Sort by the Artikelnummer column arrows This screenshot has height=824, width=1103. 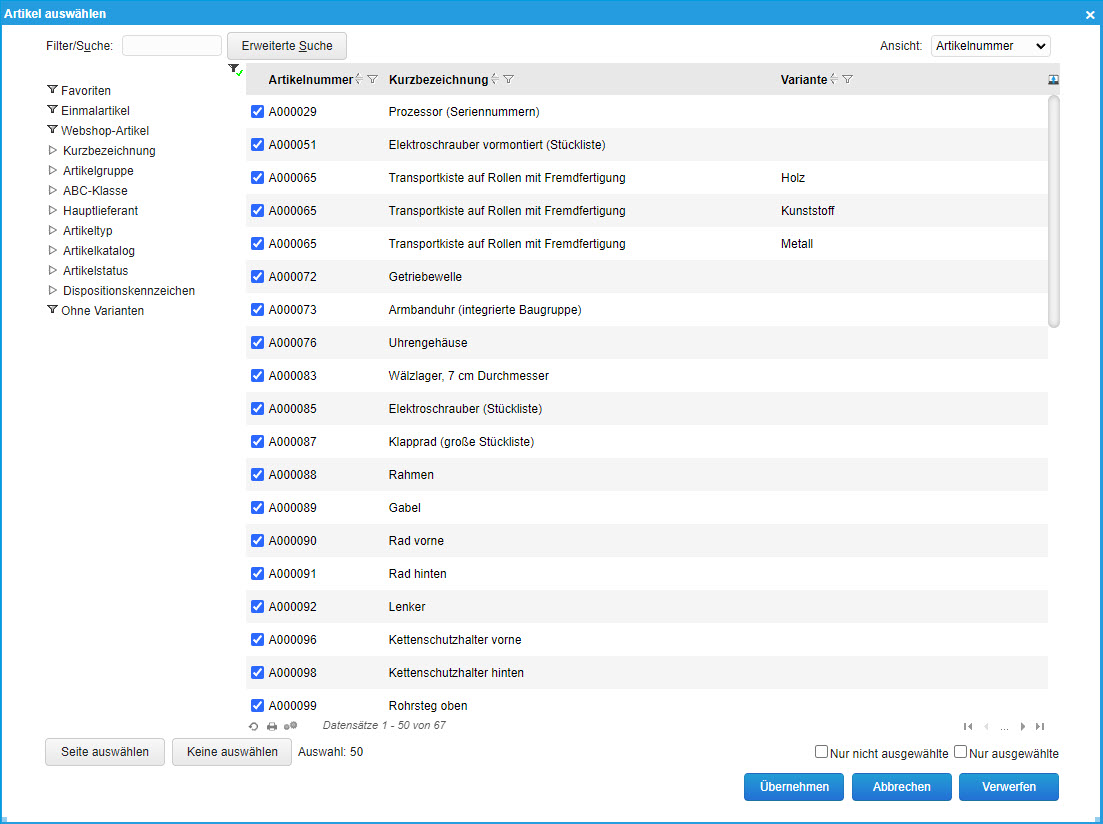pos(359,80)
